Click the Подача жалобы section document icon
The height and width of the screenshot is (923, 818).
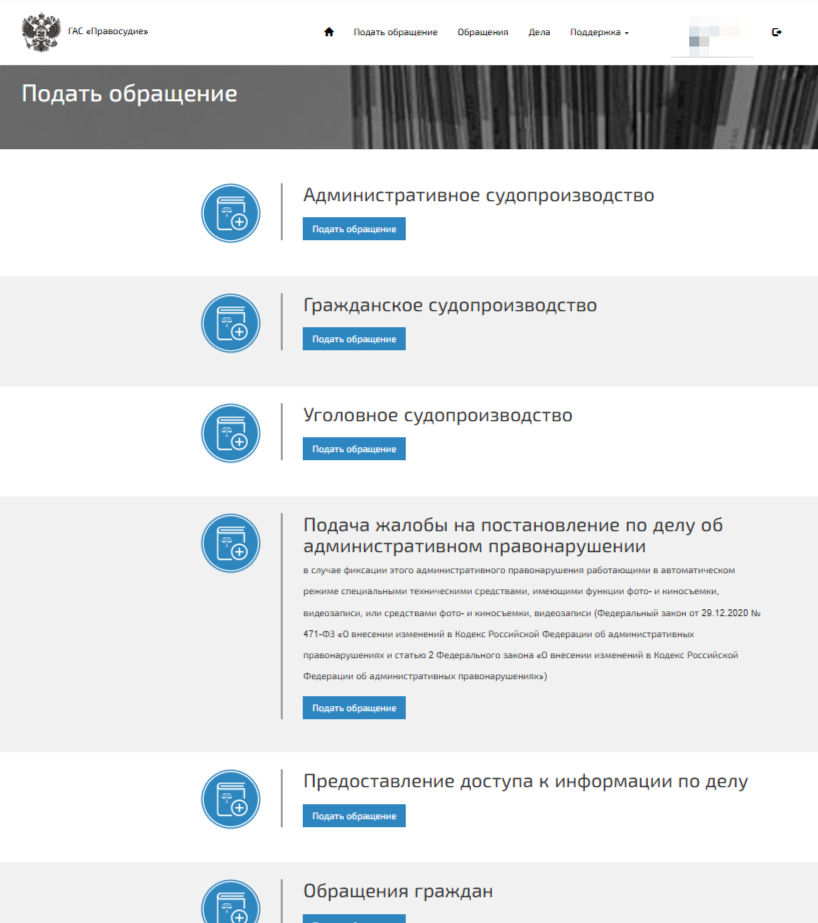point(231,543)
